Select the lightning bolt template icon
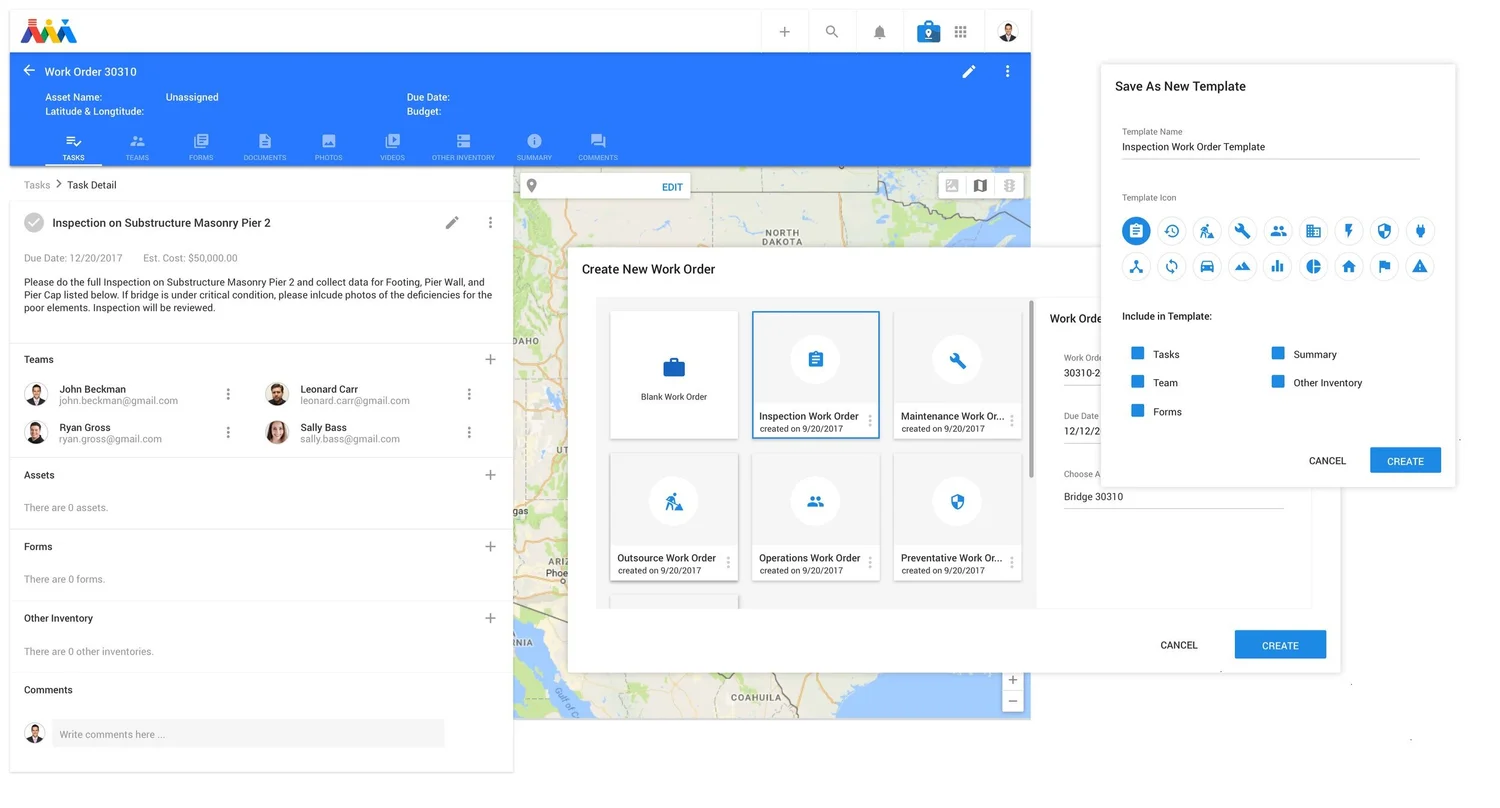 click(1349, 231)
